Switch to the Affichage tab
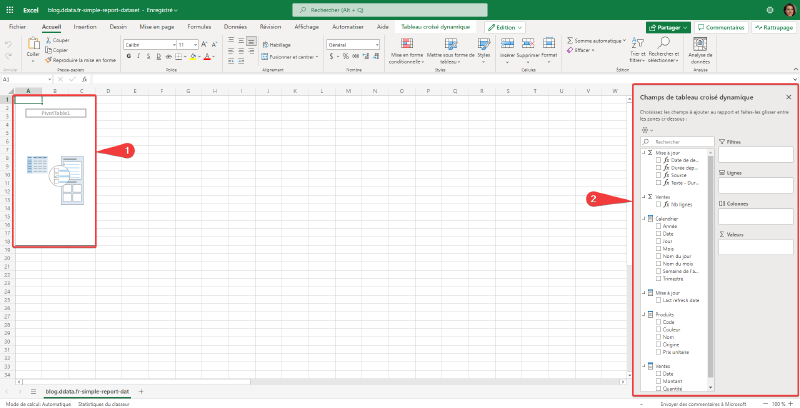Image resolution: width=800 pixels, height=408 pixels. click(307, 27)
